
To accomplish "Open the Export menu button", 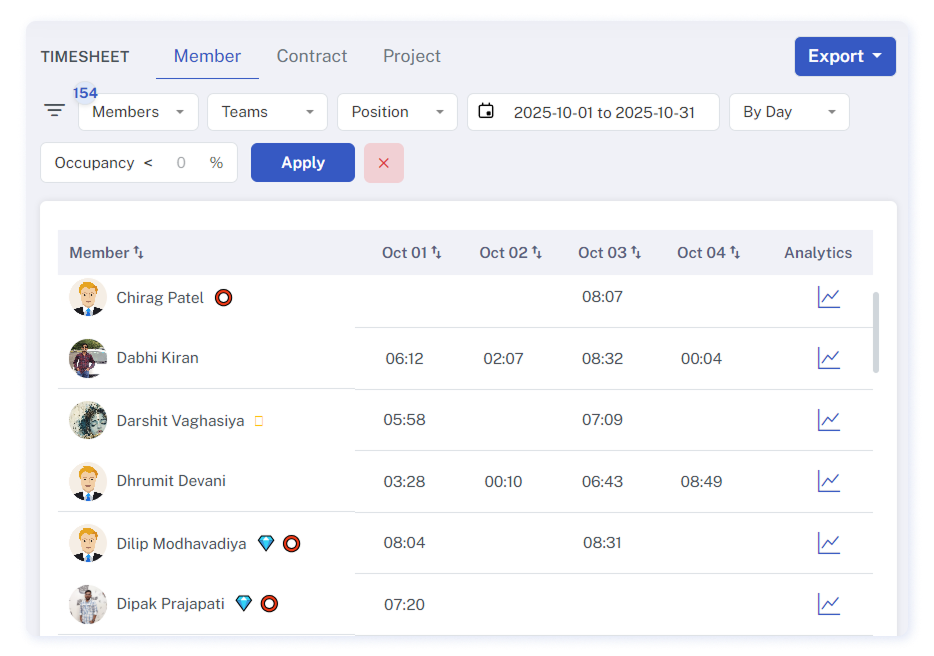I will (x=845, y=56).
